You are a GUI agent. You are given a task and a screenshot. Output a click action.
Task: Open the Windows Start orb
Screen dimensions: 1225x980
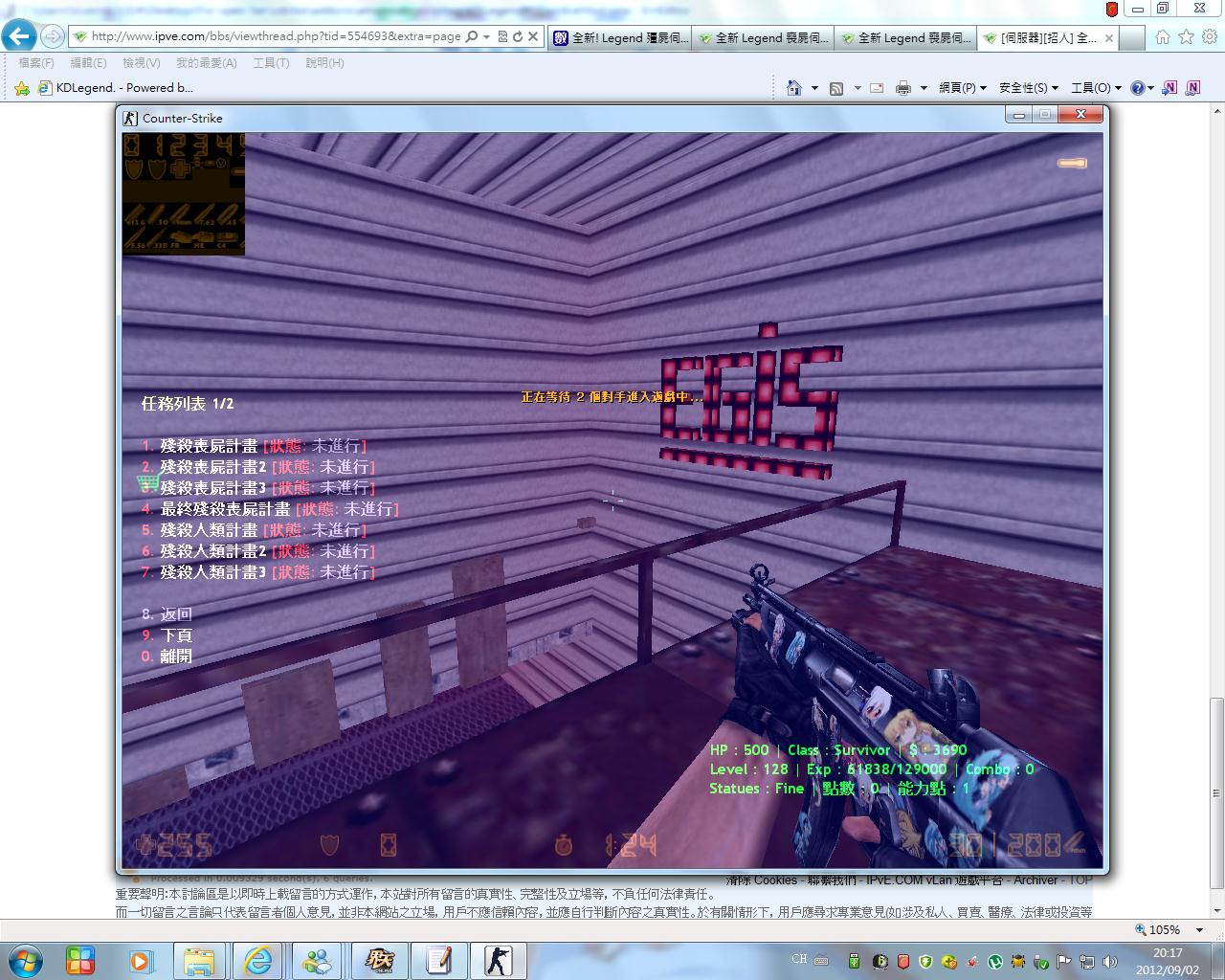point(26,960)
